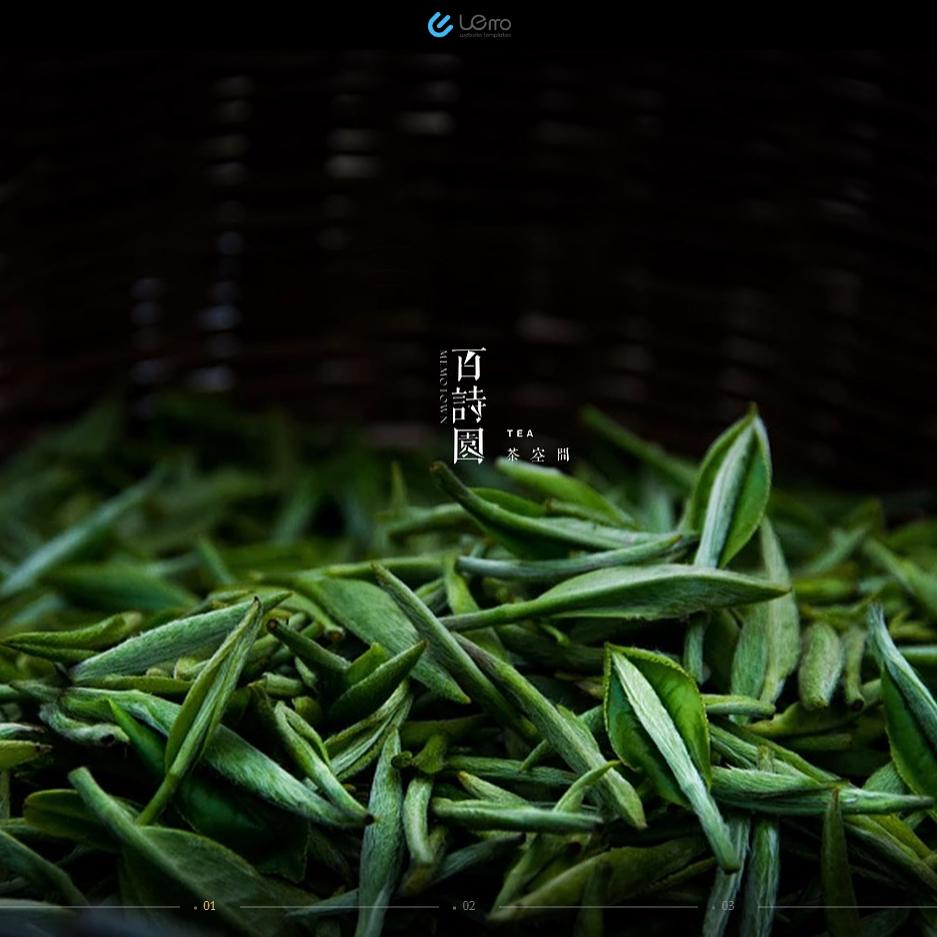
Task: Click the 'website templates' tagline under Uemo
Action: pyautogui.click(x=485, y=35)
